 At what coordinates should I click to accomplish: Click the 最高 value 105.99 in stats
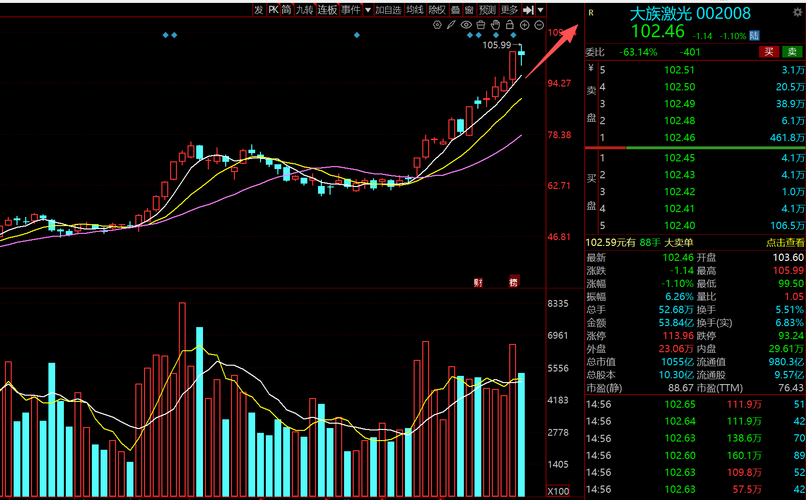pyautogui.click(x=788, y=270)
